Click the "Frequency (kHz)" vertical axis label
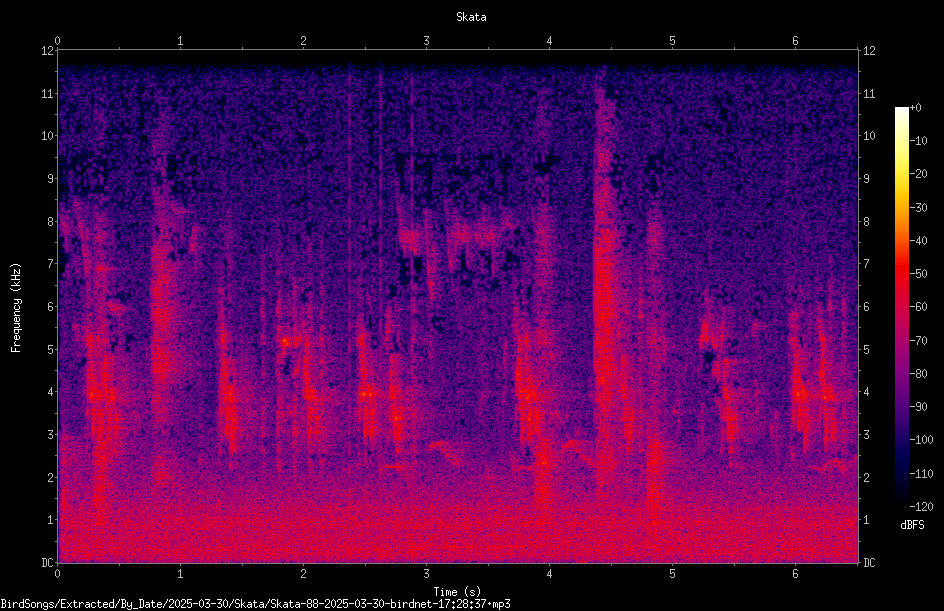This screenshot has height=611, width=944. point(16,308)
